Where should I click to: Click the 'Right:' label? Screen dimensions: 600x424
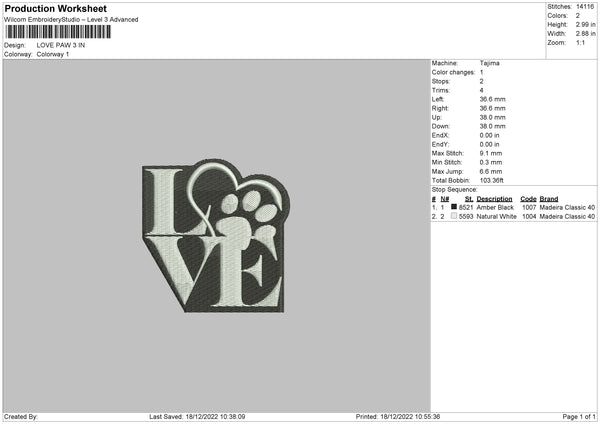pyautogui.click(x=440, y=109)
